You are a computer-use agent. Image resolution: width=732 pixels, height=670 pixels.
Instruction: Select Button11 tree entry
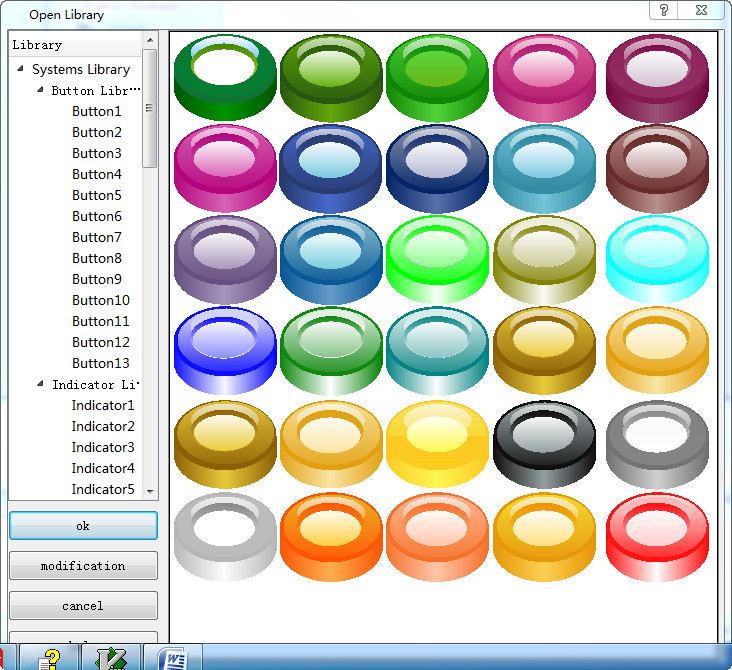[101, 321]
